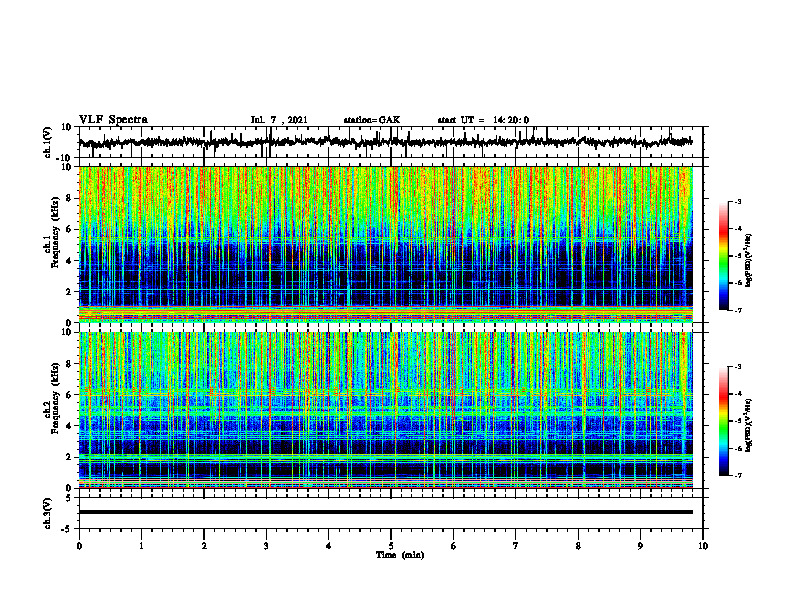Click the black ch.3 voltage bar
Viewport: 792px width, 612px height.
click(385, 512)
